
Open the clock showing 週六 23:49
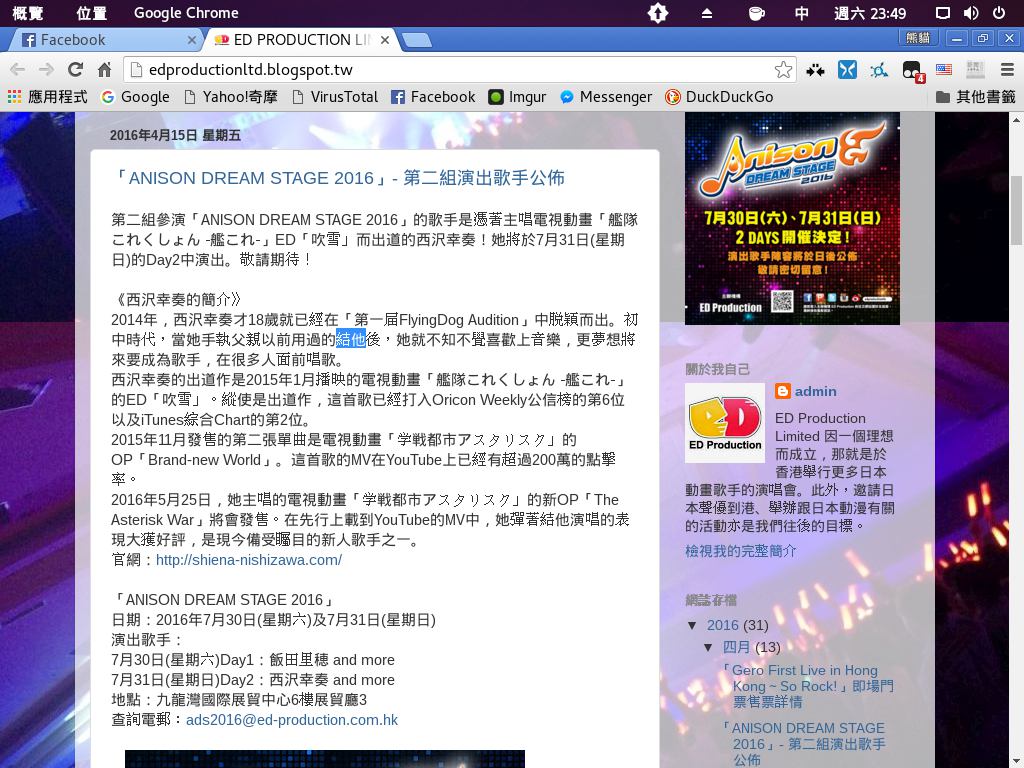[870, 13]
